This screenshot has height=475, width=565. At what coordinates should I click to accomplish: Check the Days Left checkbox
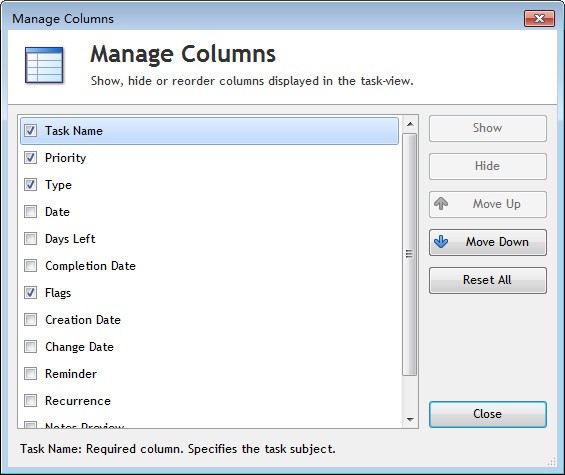pos(30,239)
